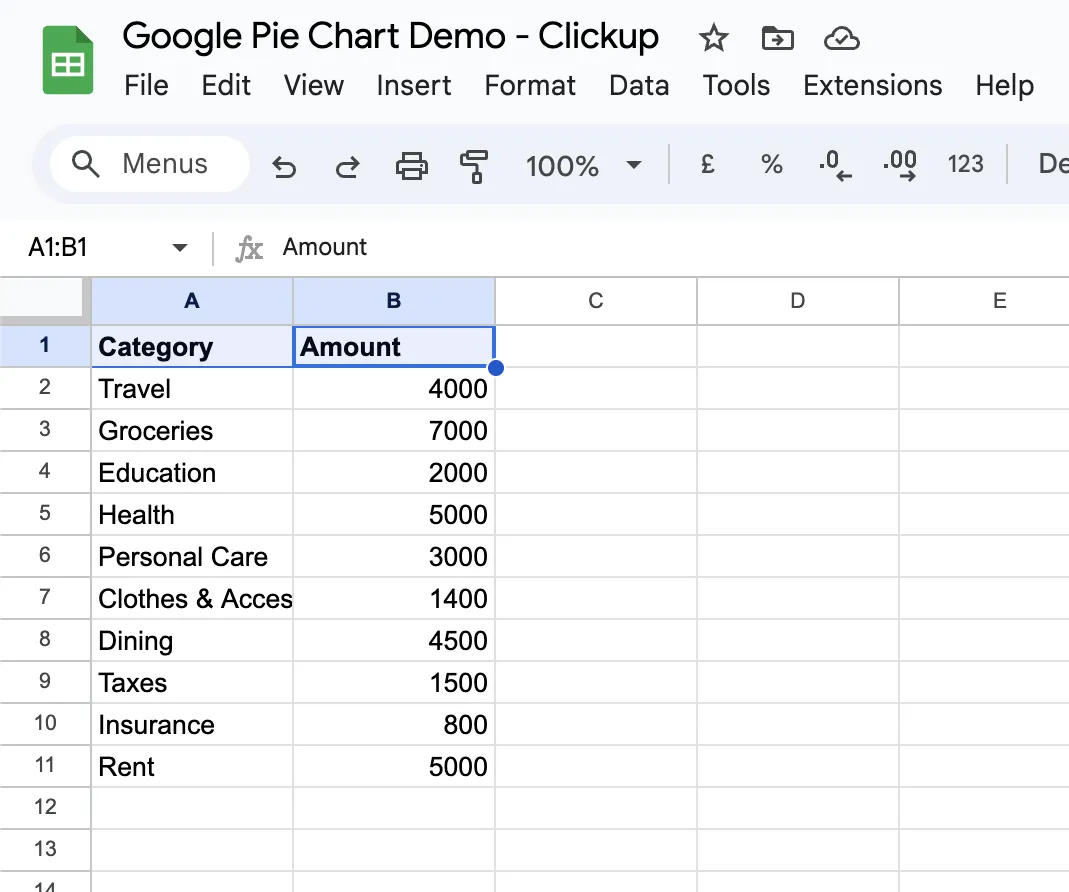
Task: Expand the name box range dropdown
Action: (180, 248)
